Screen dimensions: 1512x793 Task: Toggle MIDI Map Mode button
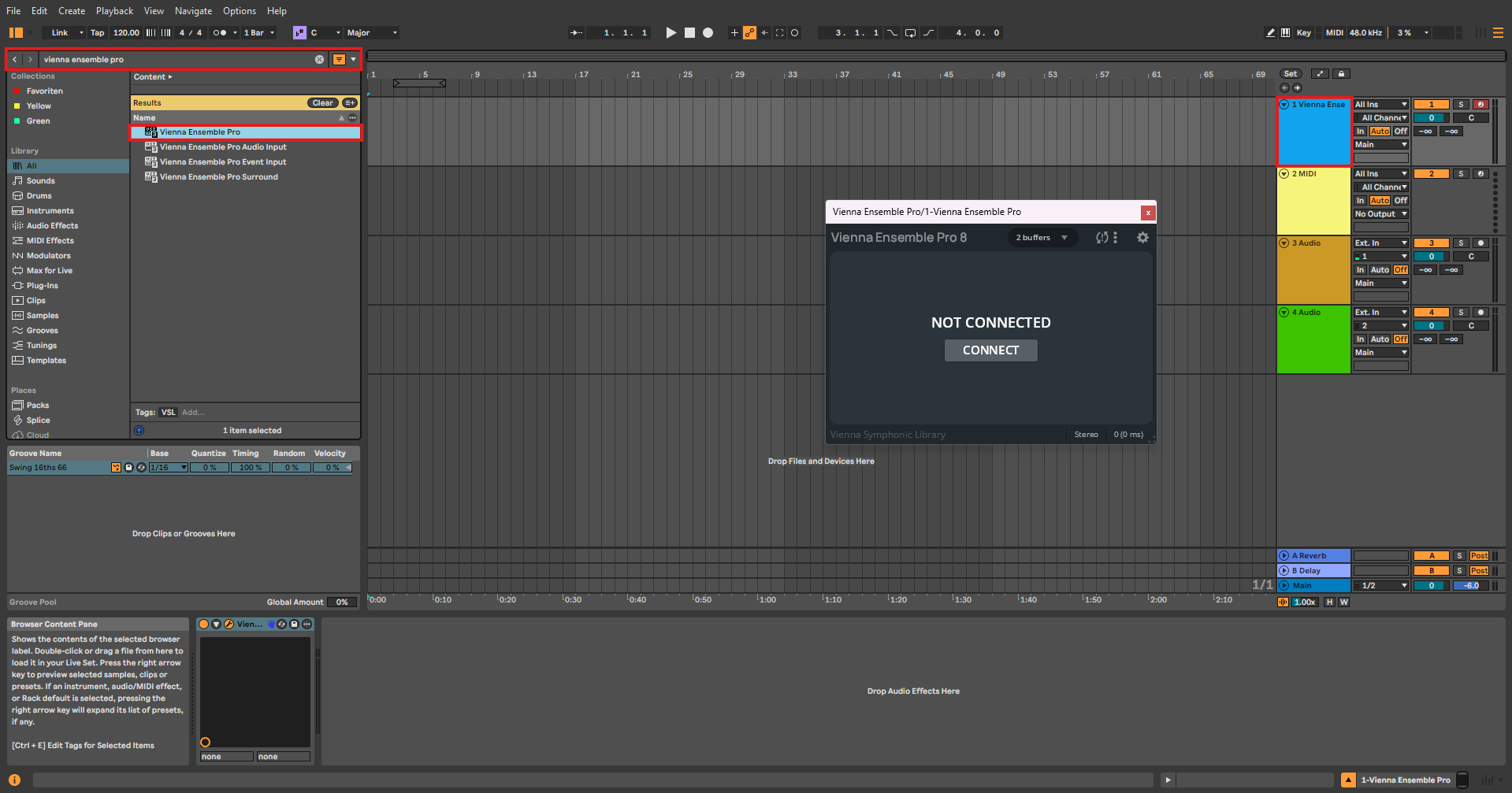1334,33
